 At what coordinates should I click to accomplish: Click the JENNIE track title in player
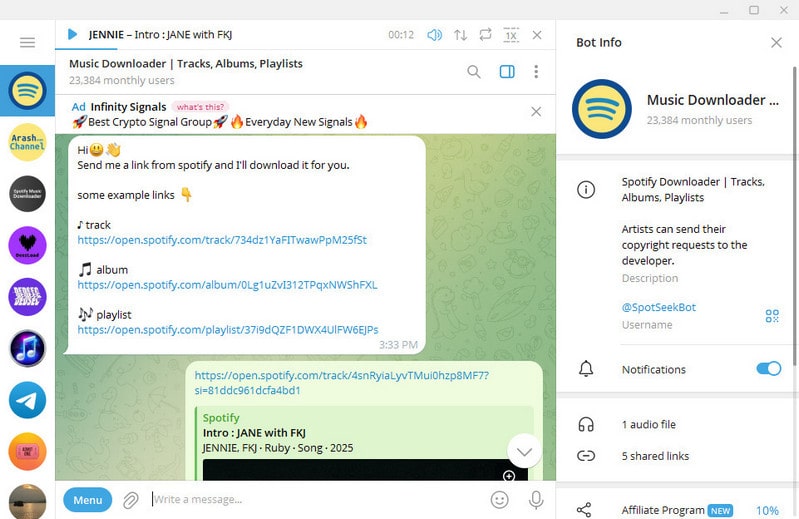pyautogui.click(x=161, y=35)
